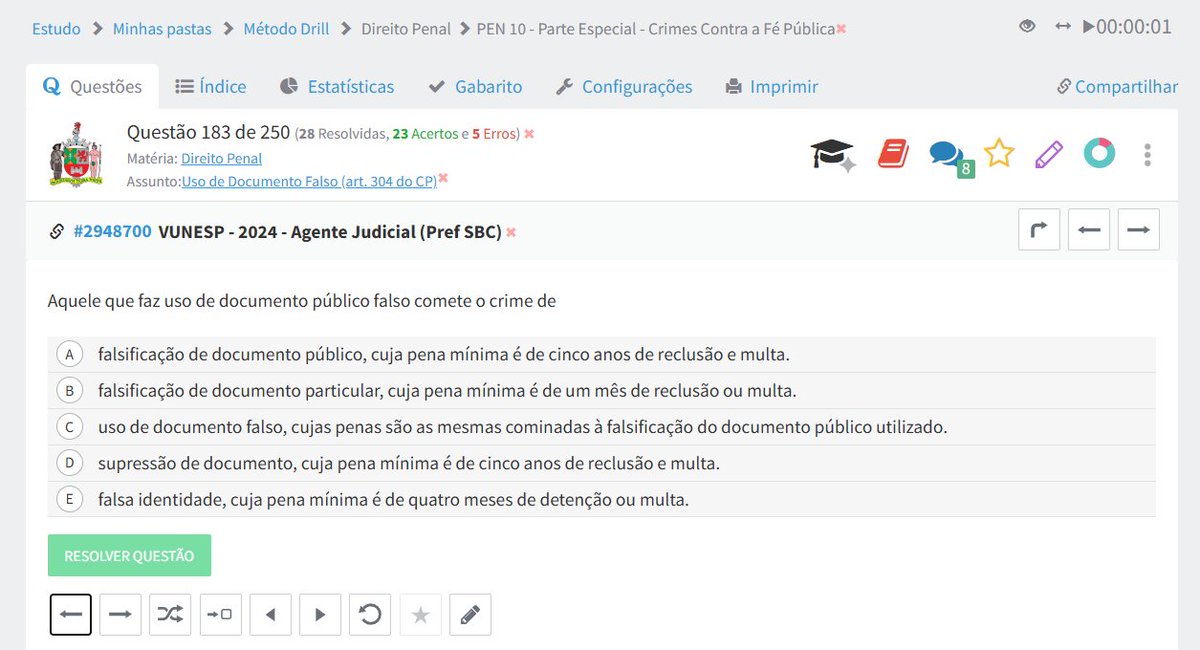Click the bottom toolbar long left arrow button
This screenshot has width=1200, height=650.
71,615
